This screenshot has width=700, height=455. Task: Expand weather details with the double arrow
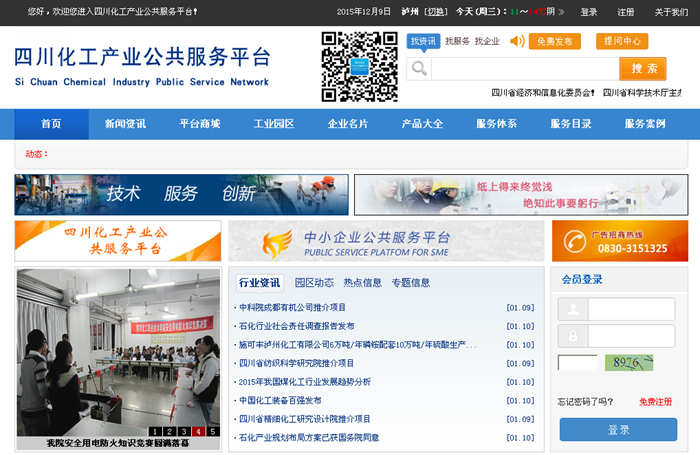pos(563,12)
